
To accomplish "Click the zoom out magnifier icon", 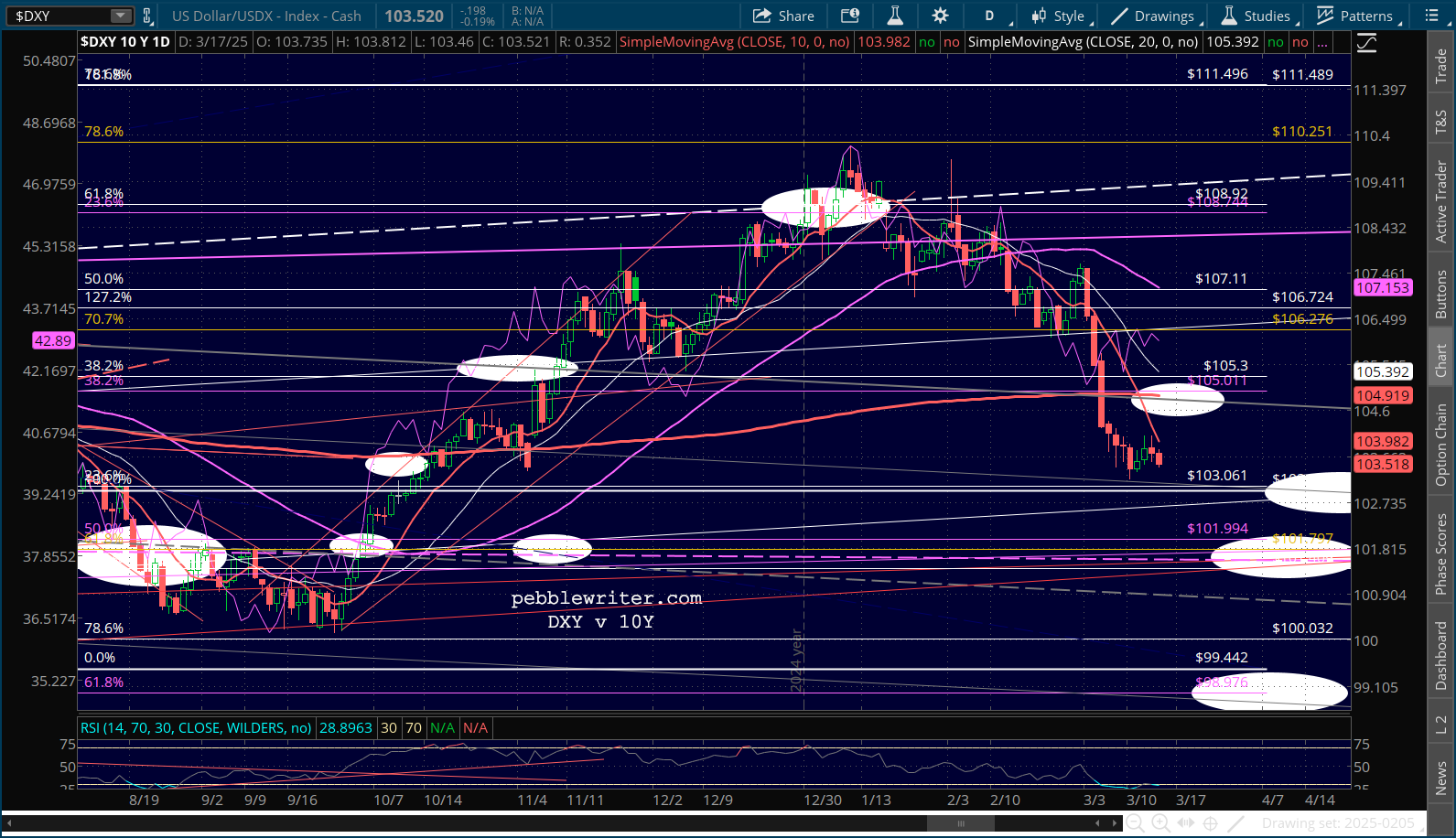I will tap(1135, 823).
